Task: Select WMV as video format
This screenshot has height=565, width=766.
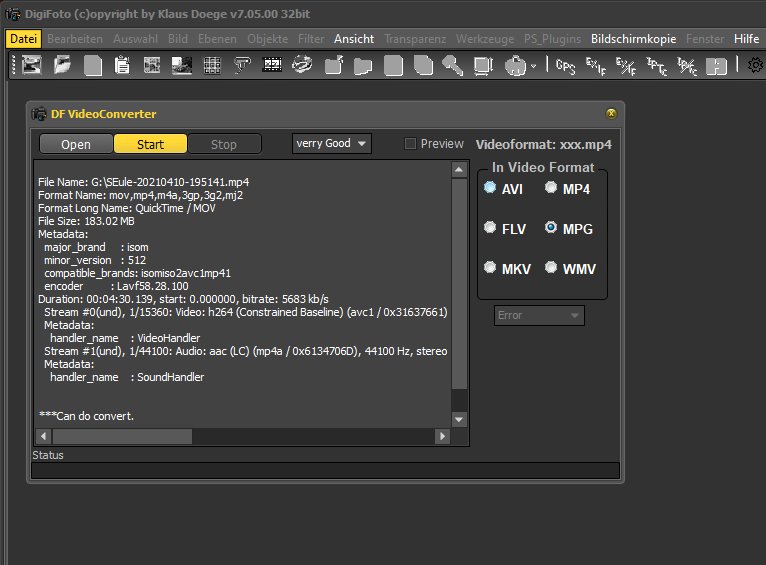Action: [x=551, y=268]
